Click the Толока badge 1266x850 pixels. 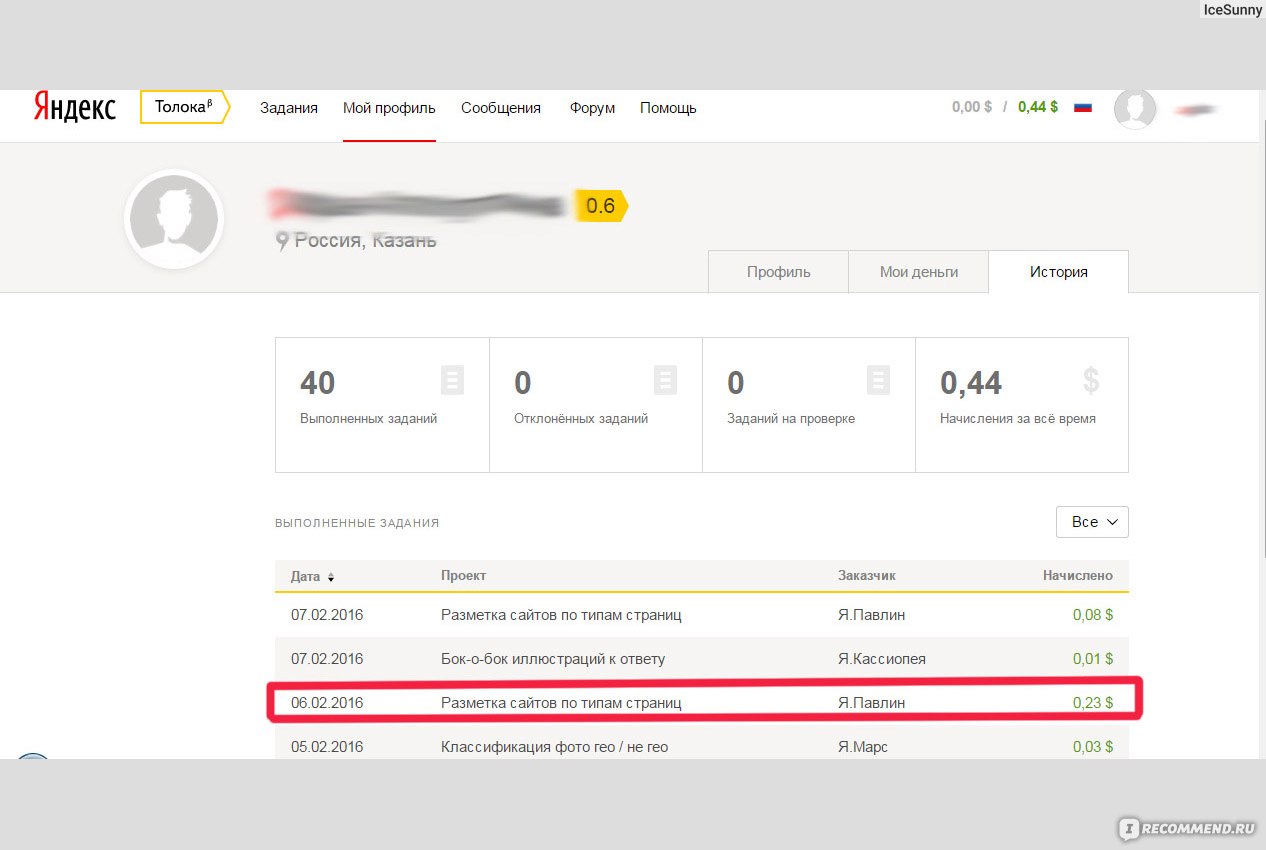coord(185,107)
